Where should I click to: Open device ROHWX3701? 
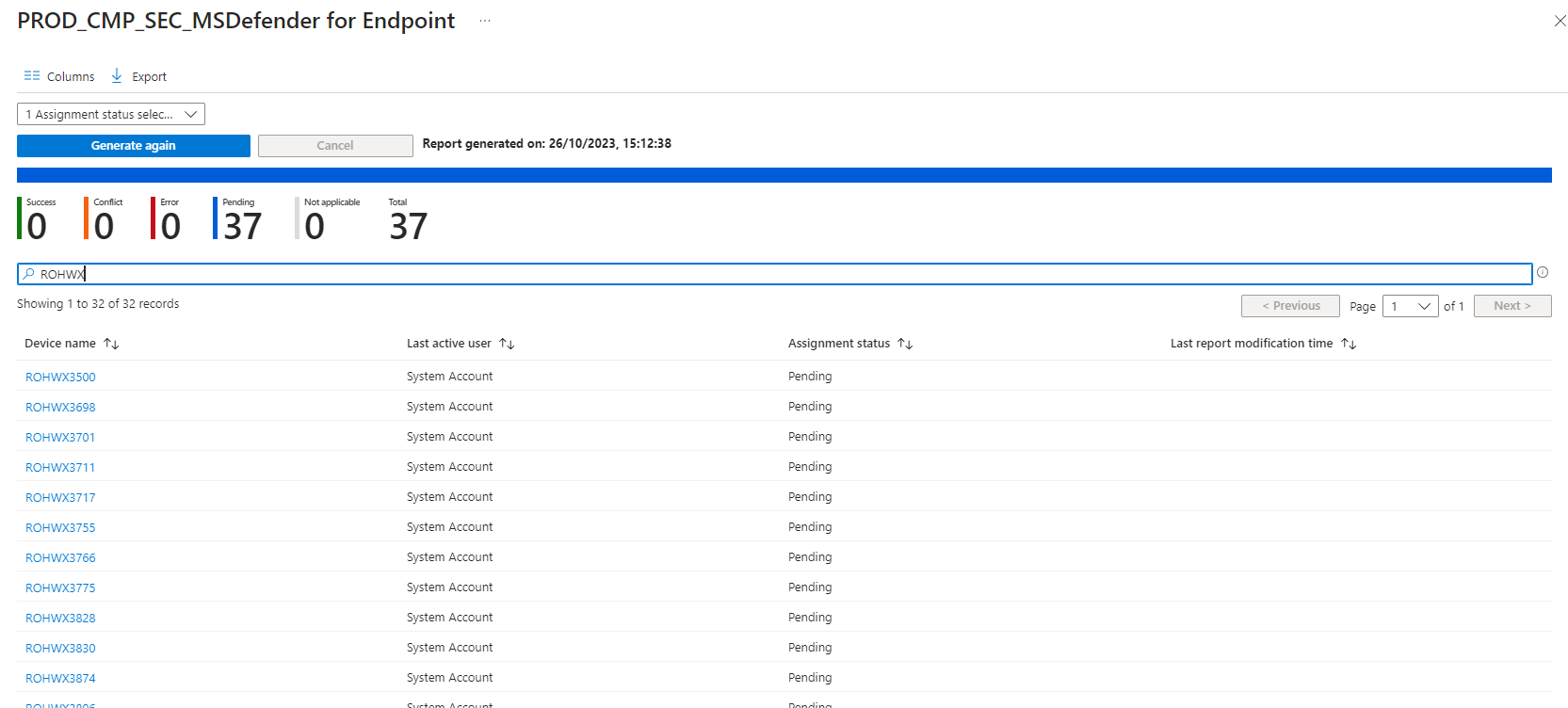pos(60,437)
